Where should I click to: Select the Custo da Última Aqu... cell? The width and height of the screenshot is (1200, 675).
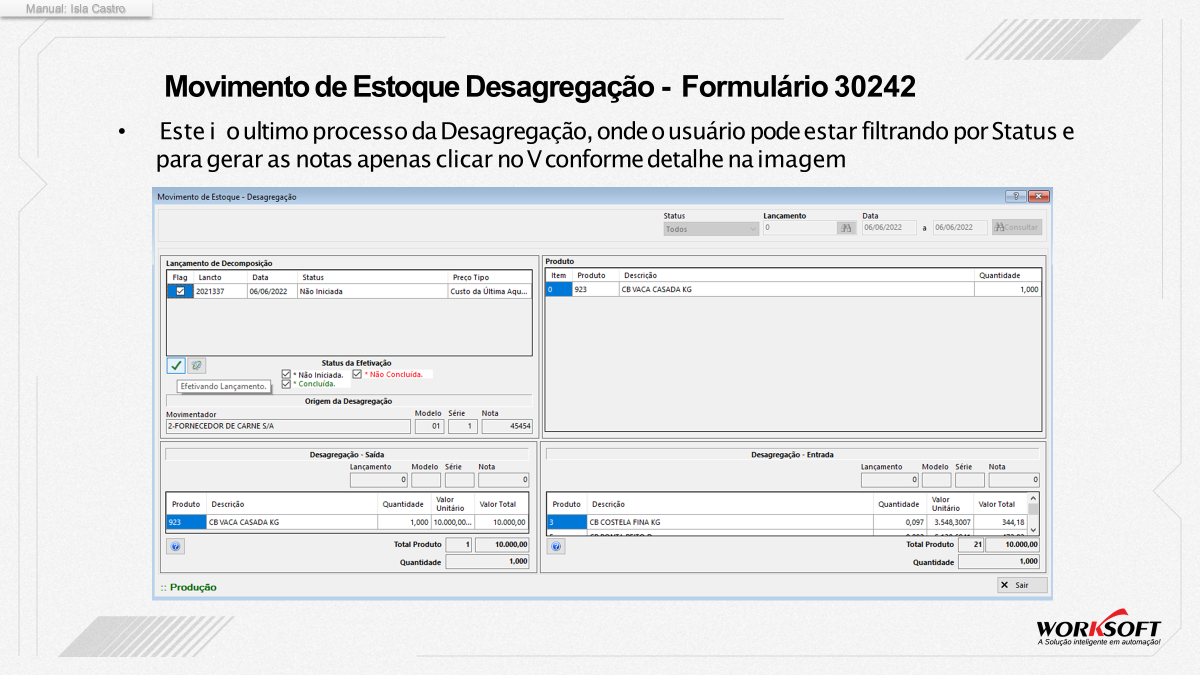coord(489,291)
